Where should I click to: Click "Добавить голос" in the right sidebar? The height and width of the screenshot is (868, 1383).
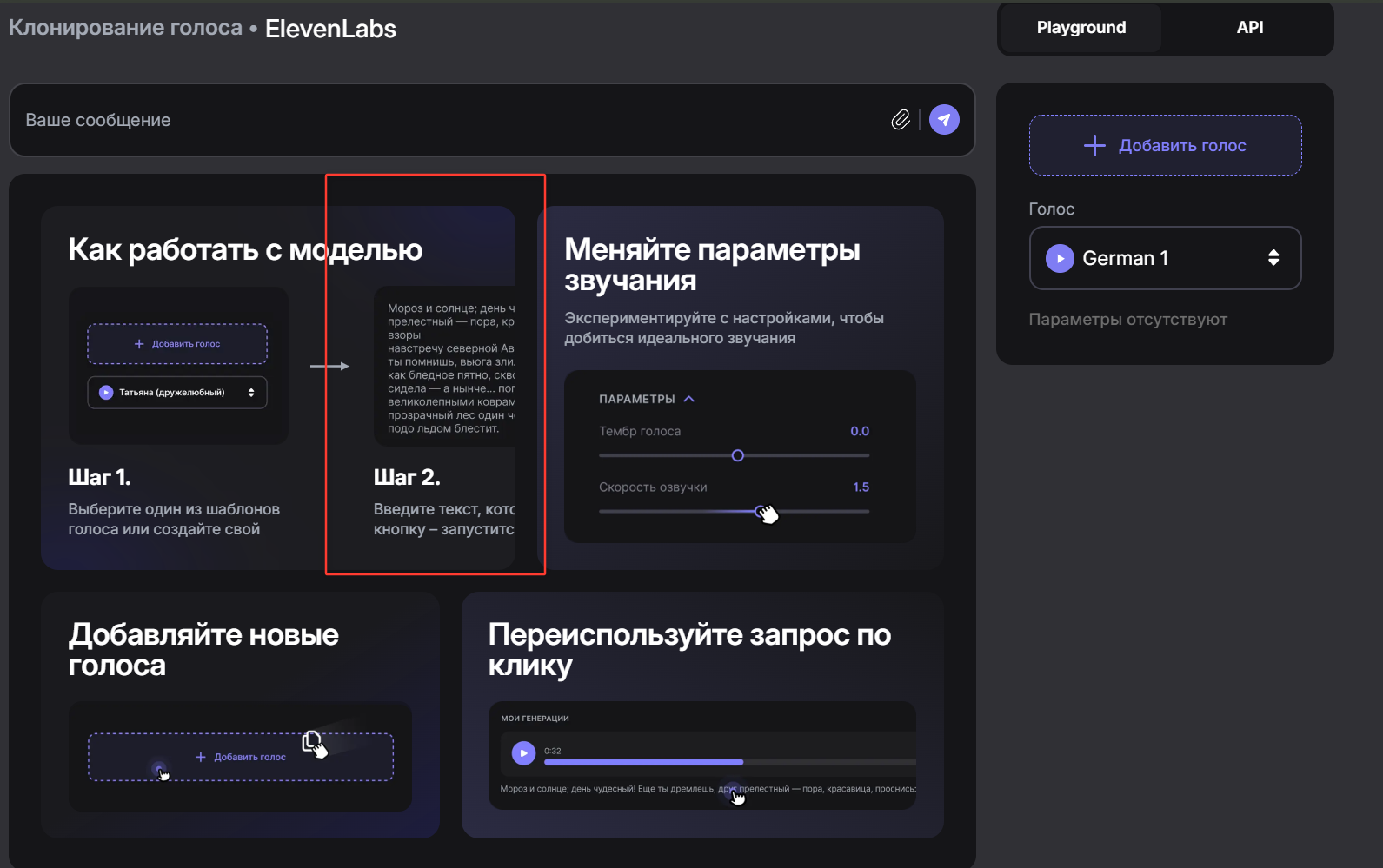[1166, 145]
